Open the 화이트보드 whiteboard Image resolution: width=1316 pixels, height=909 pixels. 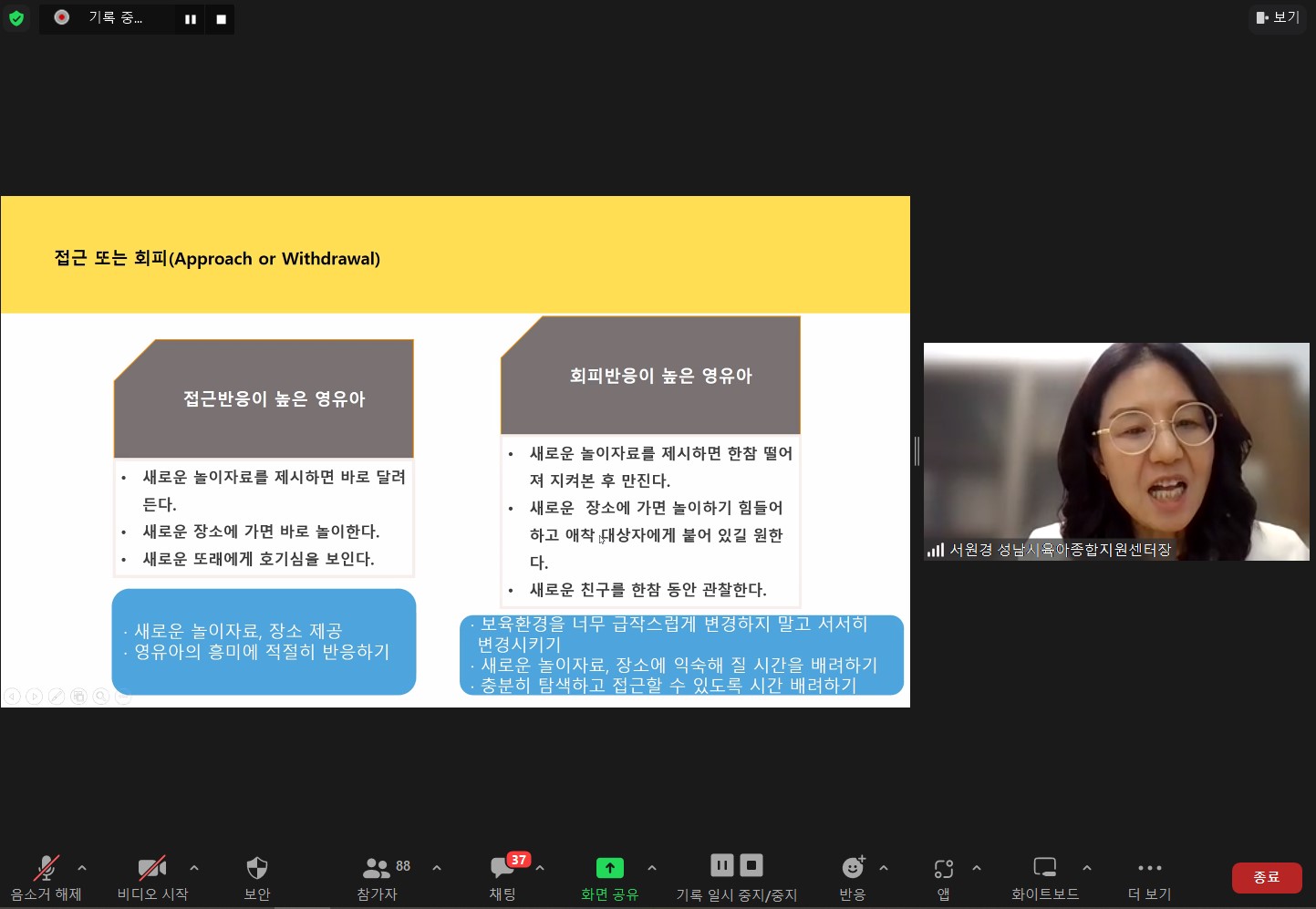(1045, 878)
